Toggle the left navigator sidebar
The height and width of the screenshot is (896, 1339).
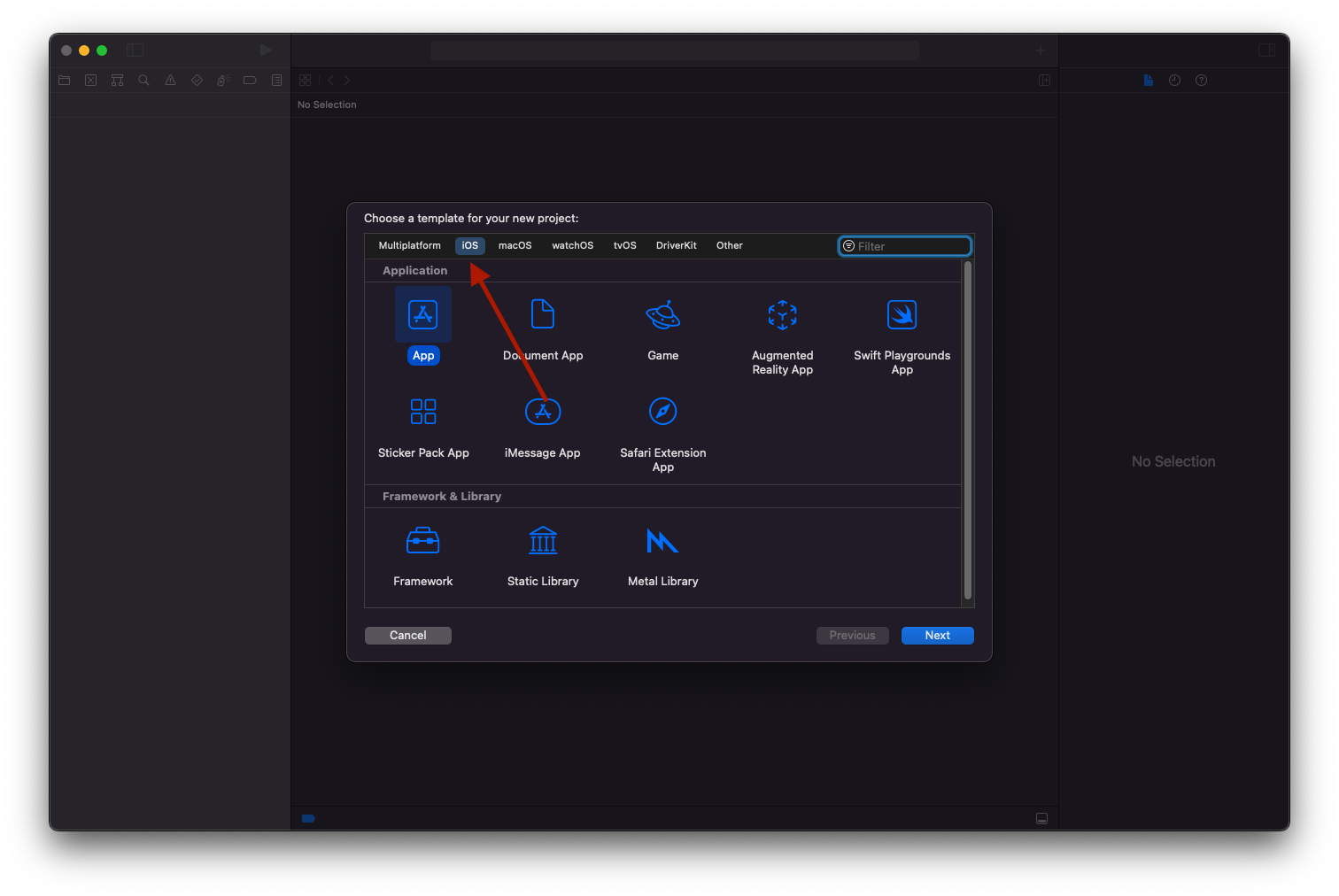click(135, 50)
